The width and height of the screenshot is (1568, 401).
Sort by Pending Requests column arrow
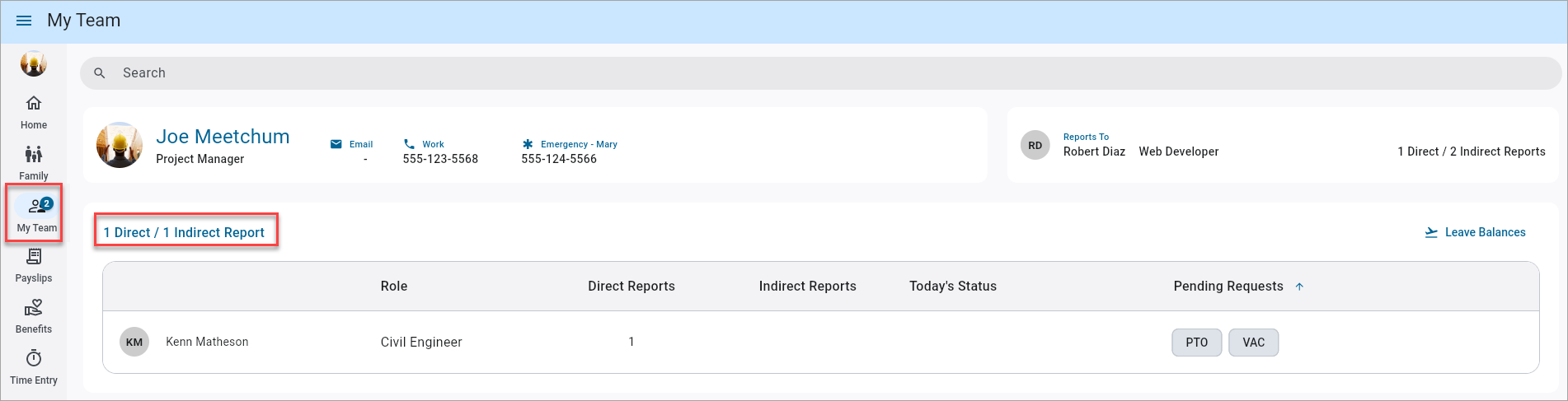coord(1299,287)
